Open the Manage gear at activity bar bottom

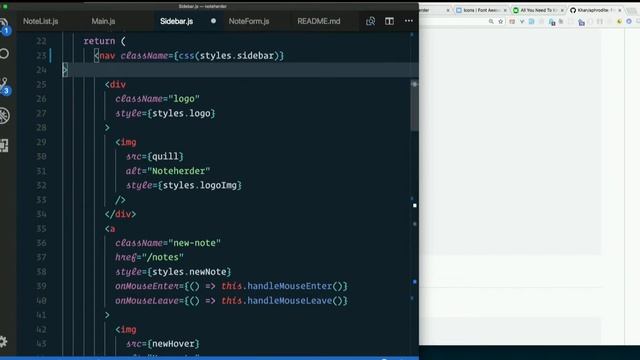click(x=3, y=341)
